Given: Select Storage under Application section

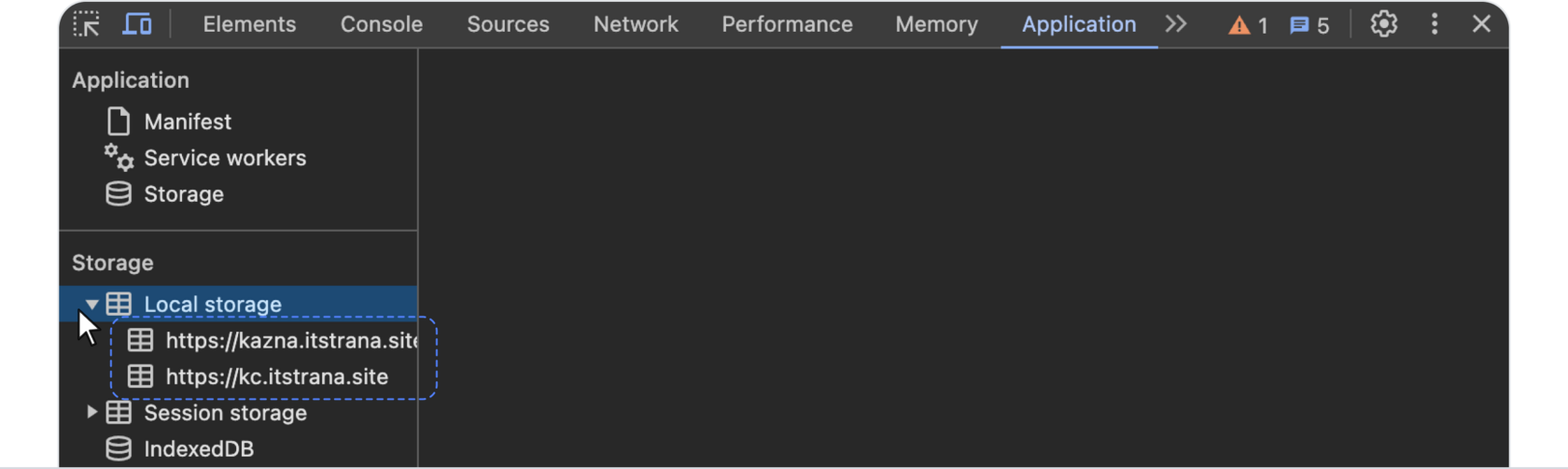Looking at the screenshot, I should 183,194.
